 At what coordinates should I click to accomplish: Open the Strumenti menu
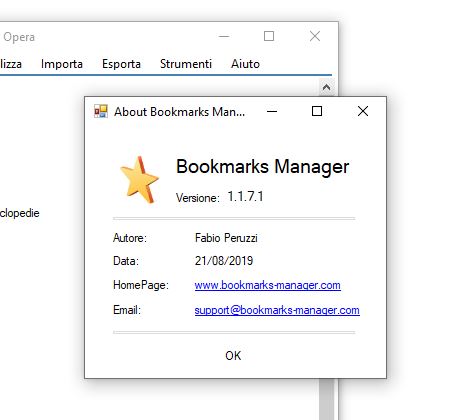coord(186,64)
